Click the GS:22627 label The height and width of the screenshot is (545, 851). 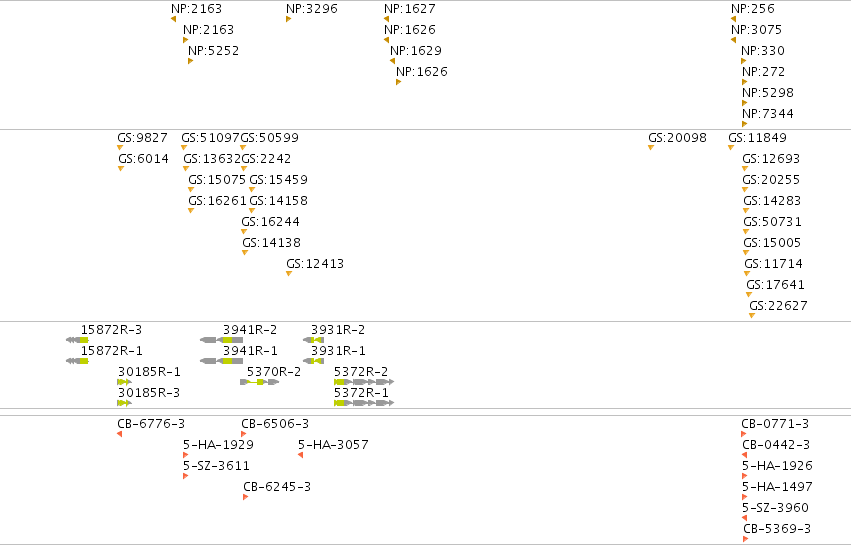(x=779, y=306)
